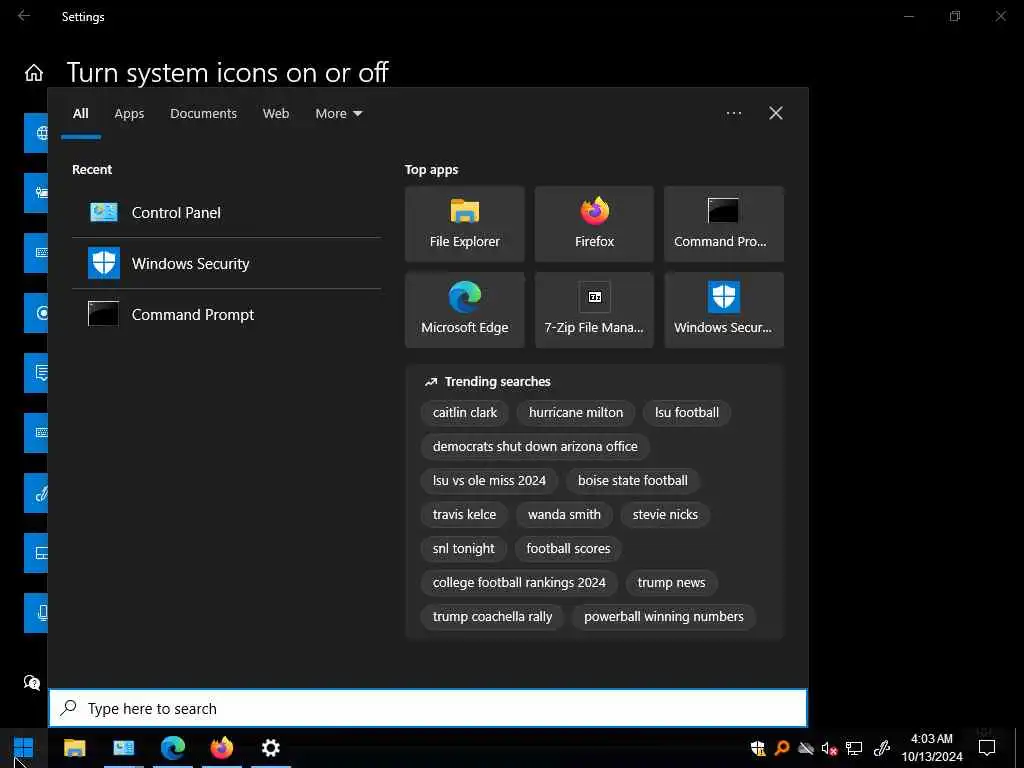Search trending 'travis kelce'

464,515
